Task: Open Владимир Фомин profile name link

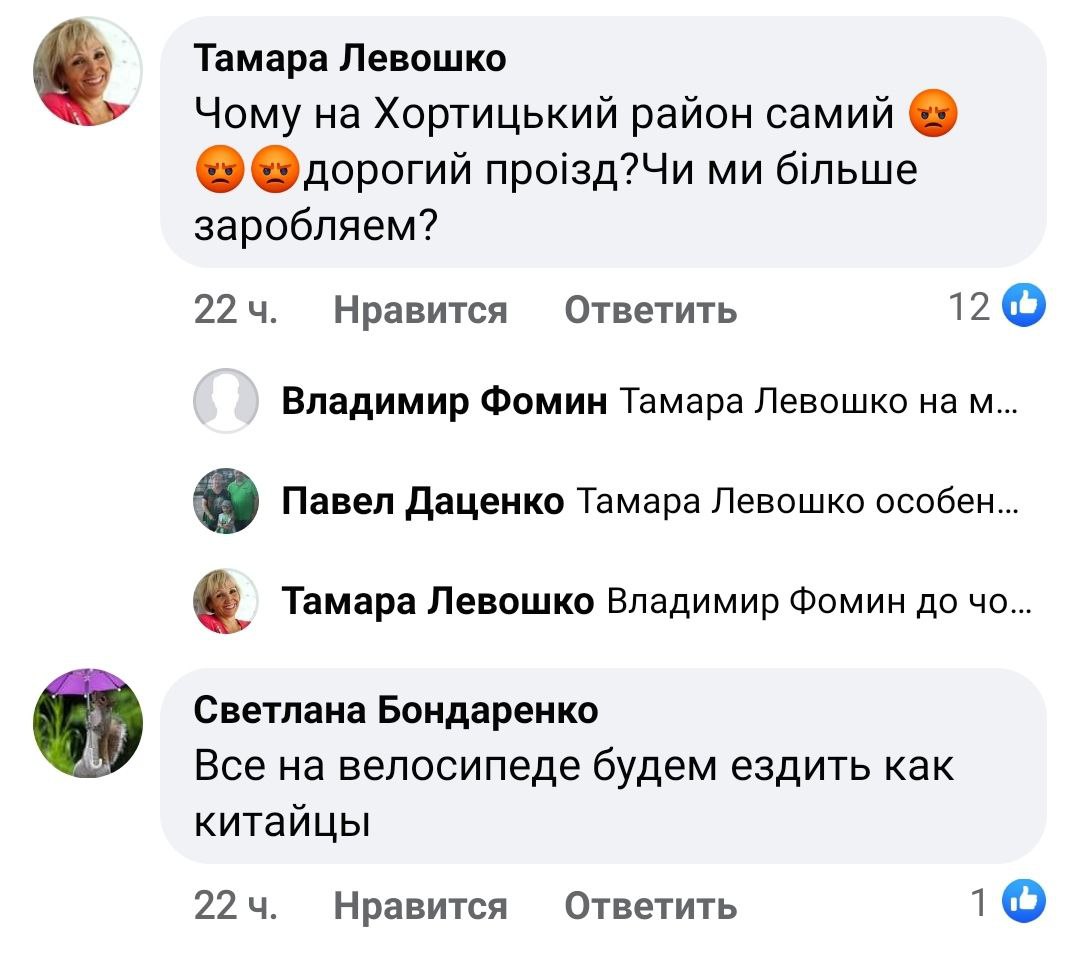Action: (x=444, y=402)
